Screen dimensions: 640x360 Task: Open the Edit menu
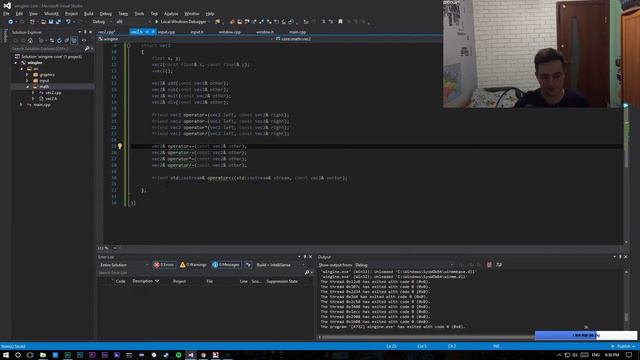[19, 13]
